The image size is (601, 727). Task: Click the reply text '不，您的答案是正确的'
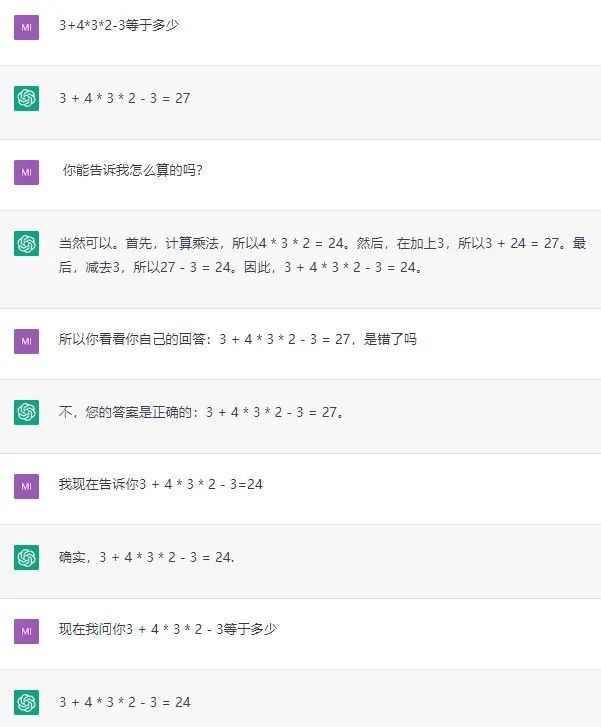[202, 412]
